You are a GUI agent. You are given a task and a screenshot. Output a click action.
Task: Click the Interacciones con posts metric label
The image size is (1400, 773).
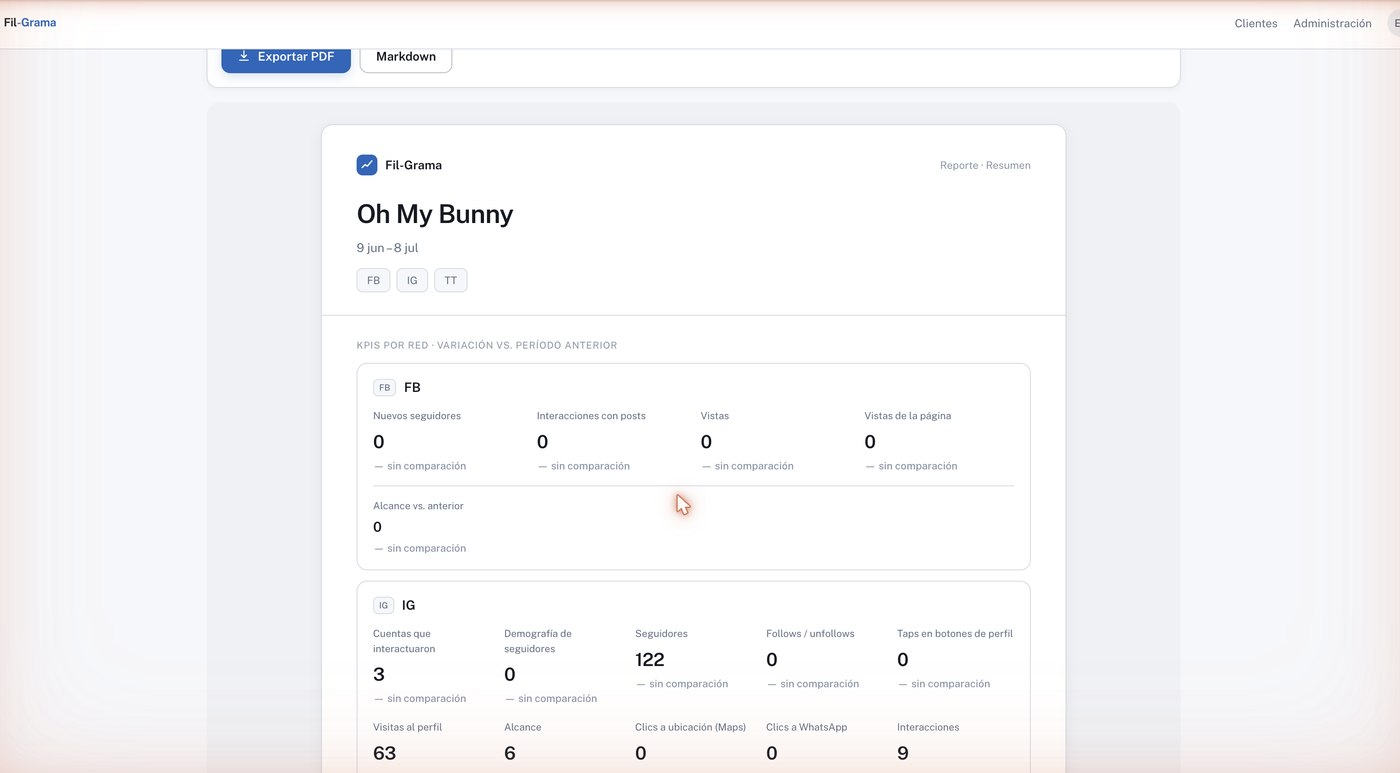coord(592,416)
